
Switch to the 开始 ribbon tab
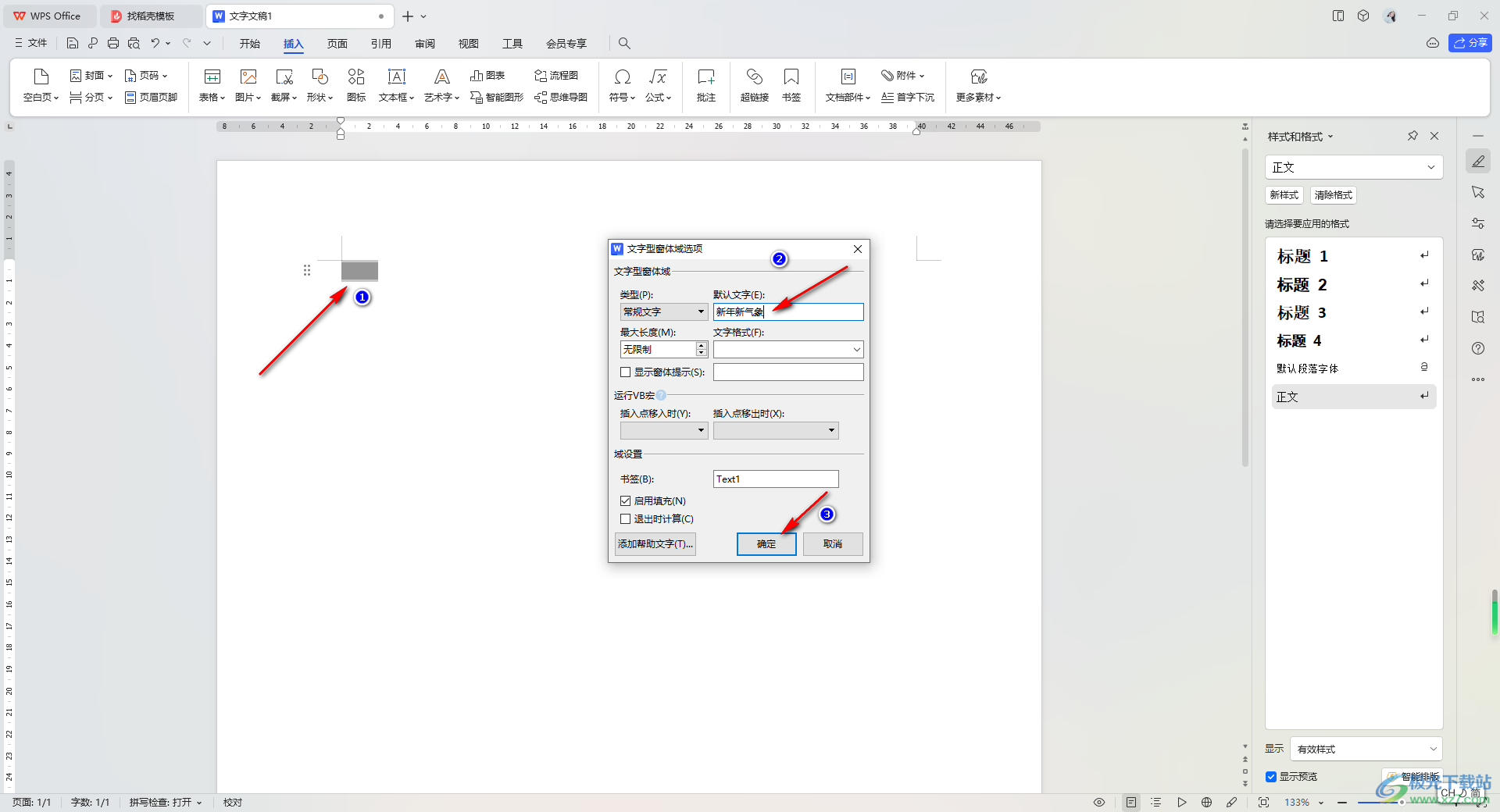pyautogui.click(x=249, y=44)
